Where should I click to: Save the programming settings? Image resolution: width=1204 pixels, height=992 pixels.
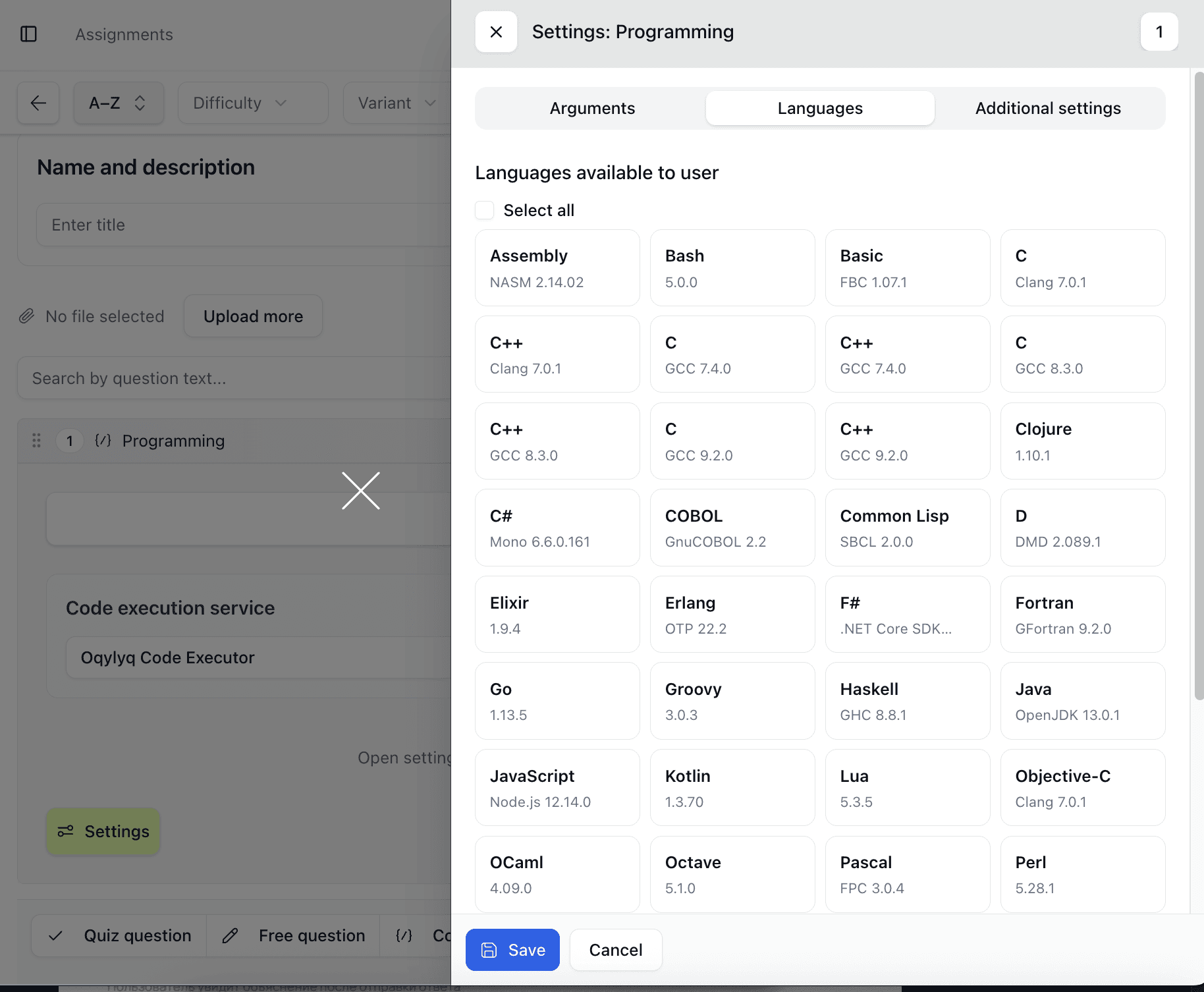512,950
